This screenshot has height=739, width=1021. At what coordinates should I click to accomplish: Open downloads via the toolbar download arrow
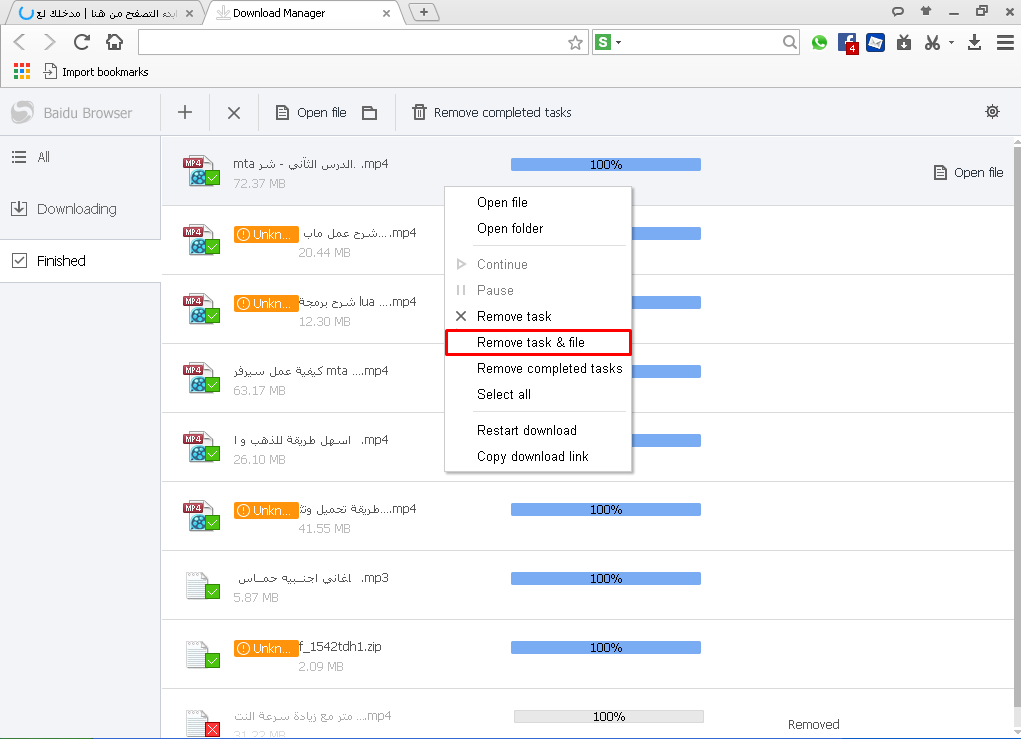pos(974,43)
